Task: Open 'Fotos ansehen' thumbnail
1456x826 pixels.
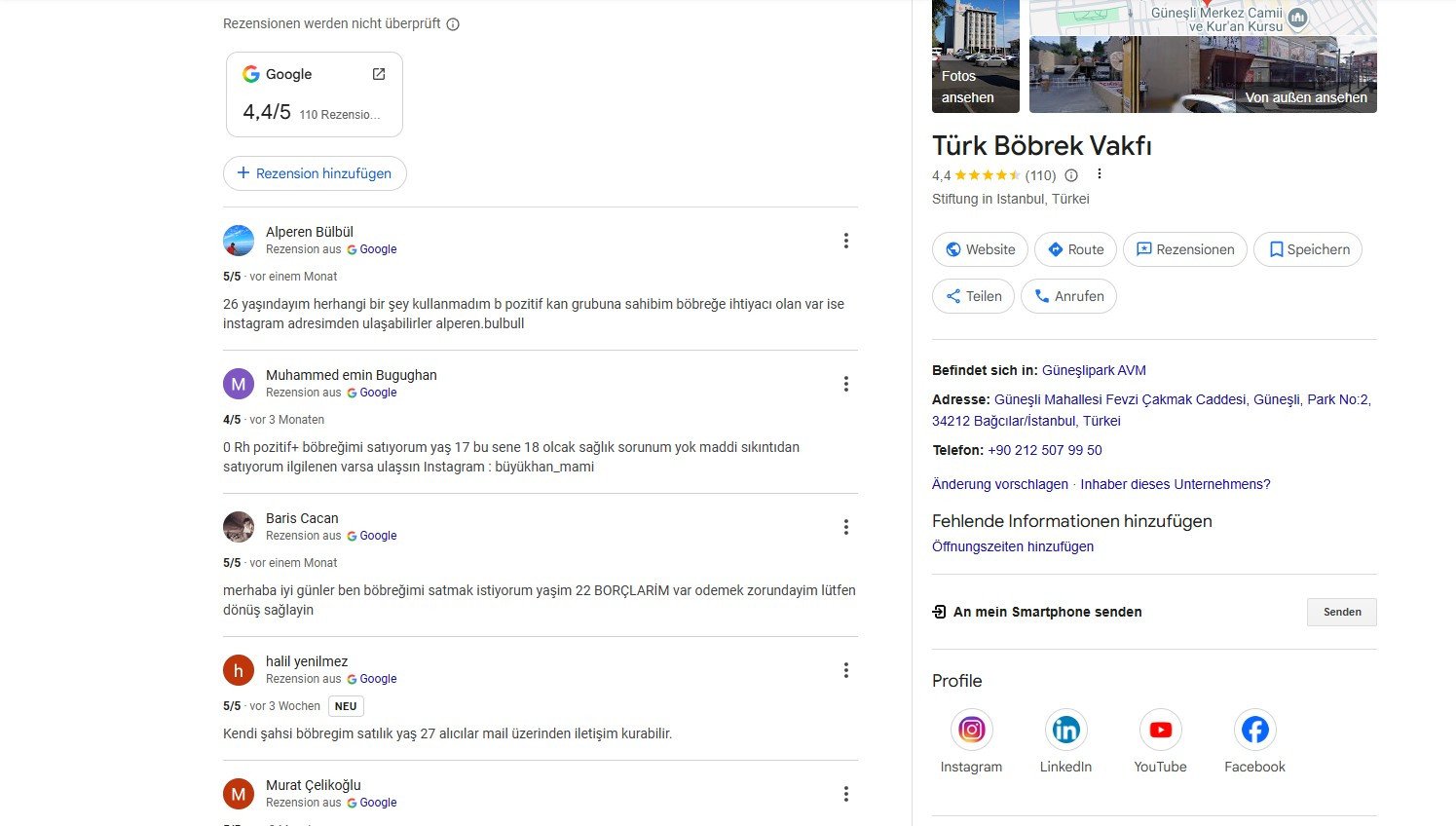Action: [x=976, y=56]
